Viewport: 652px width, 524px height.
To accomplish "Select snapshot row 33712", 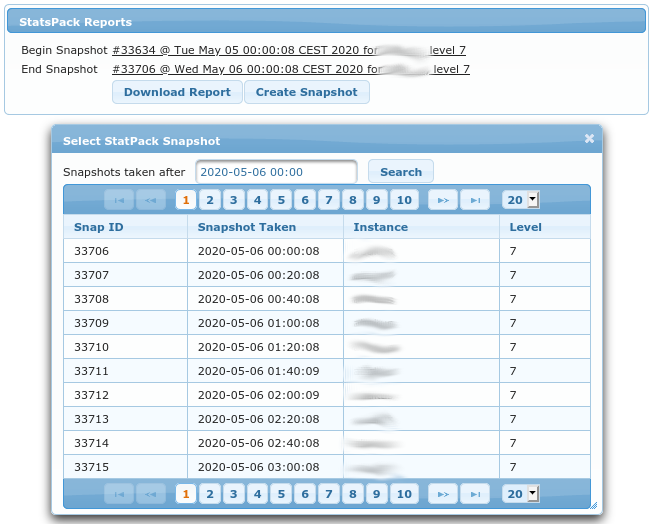I will tap(327, 395).
